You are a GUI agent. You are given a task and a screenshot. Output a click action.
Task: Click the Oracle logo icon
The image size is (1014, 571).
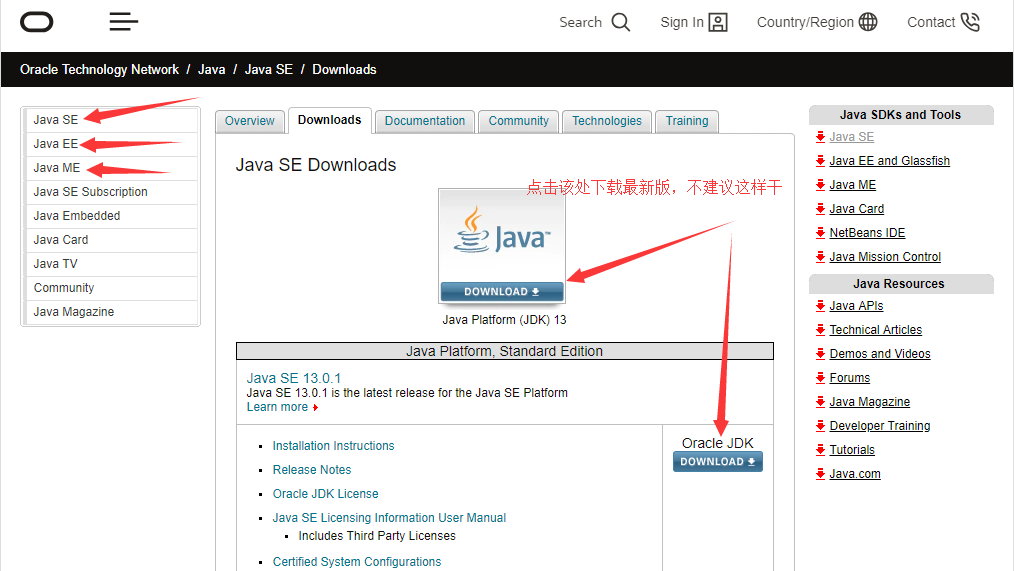(x=36, y=22)
